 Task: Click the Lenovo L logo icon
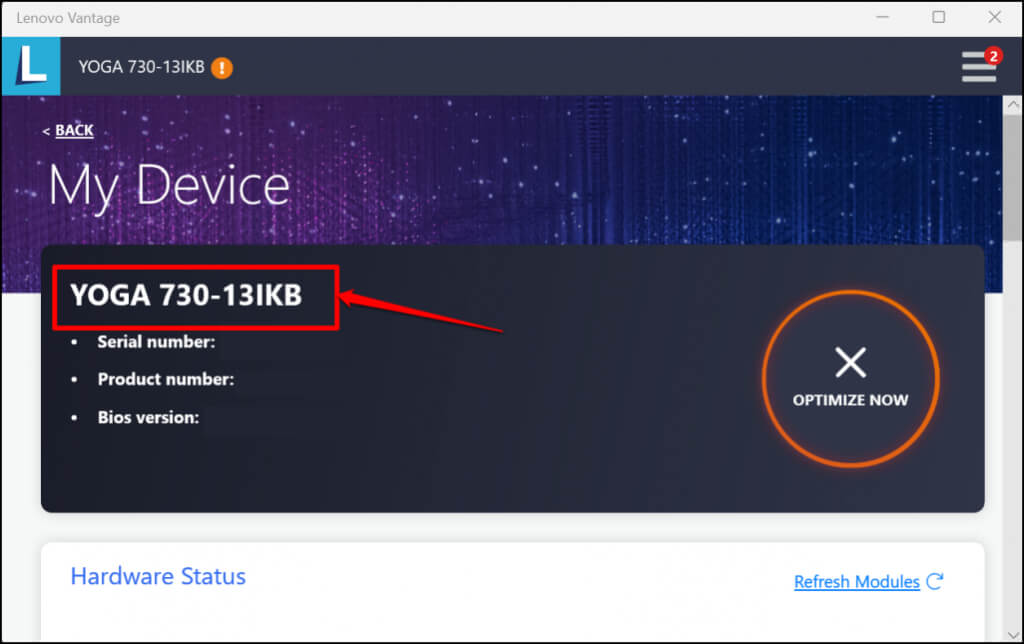[30, 66]
